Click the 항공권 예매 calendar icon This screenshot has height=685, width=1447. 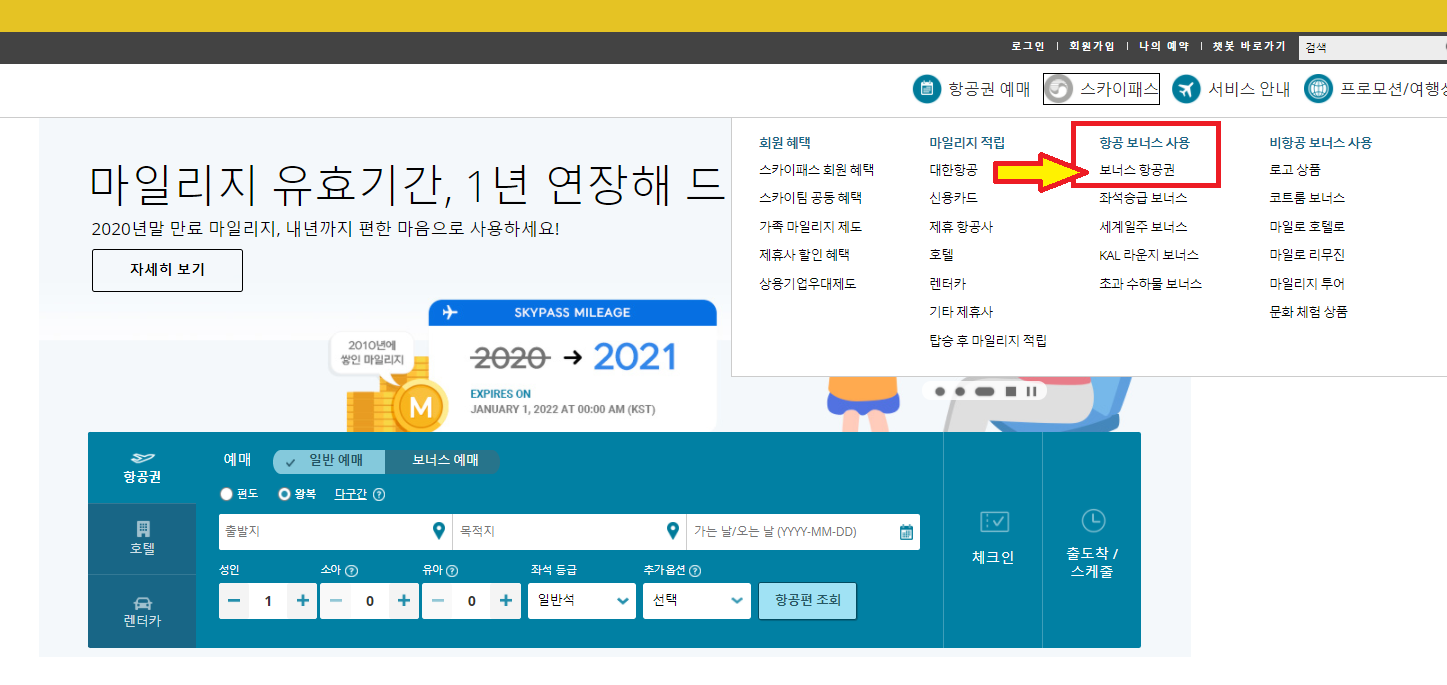tap(927, 89)
